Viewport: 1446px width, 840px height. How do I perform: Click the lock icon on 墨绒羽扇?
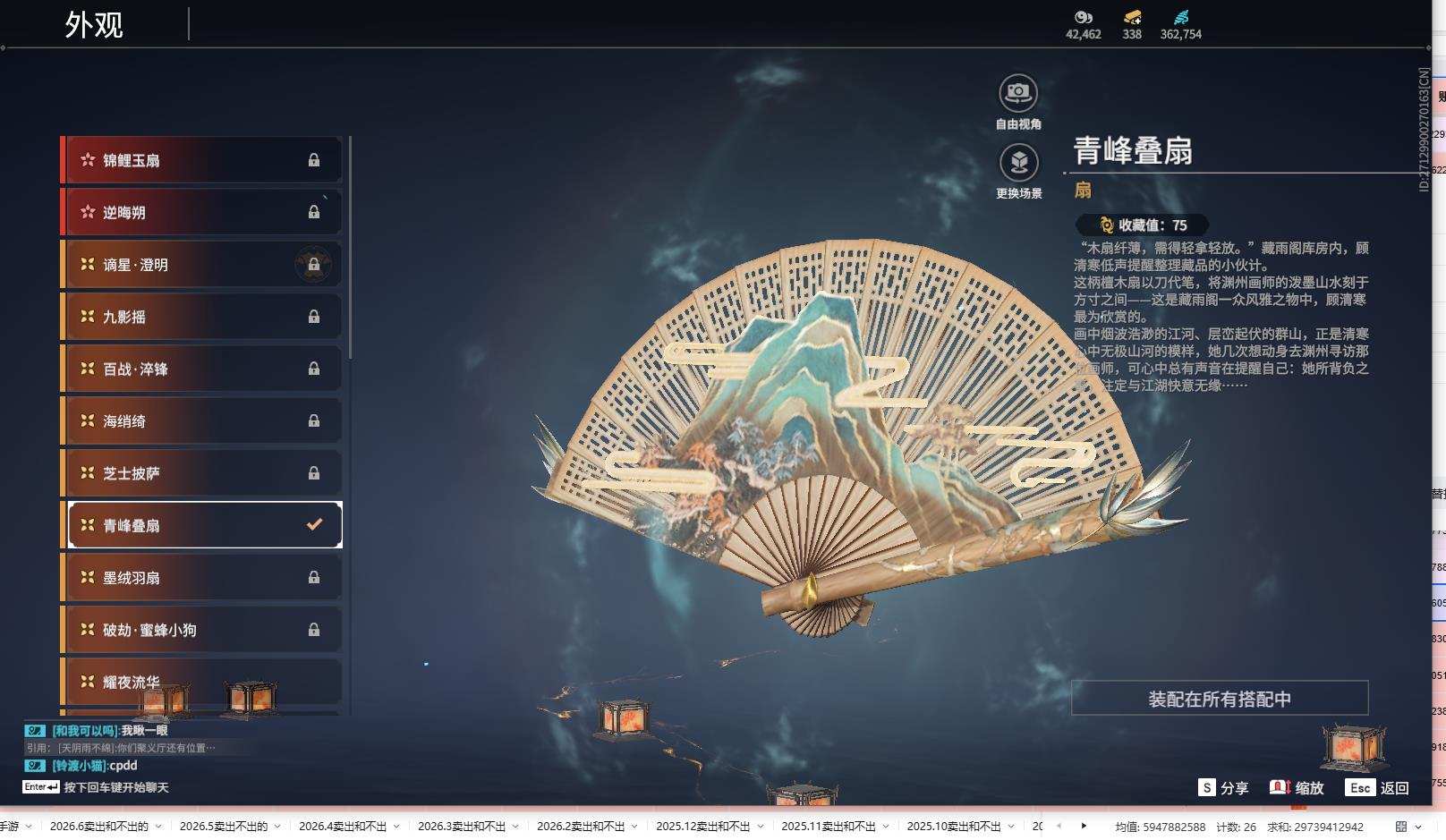[x=314, y=577]
